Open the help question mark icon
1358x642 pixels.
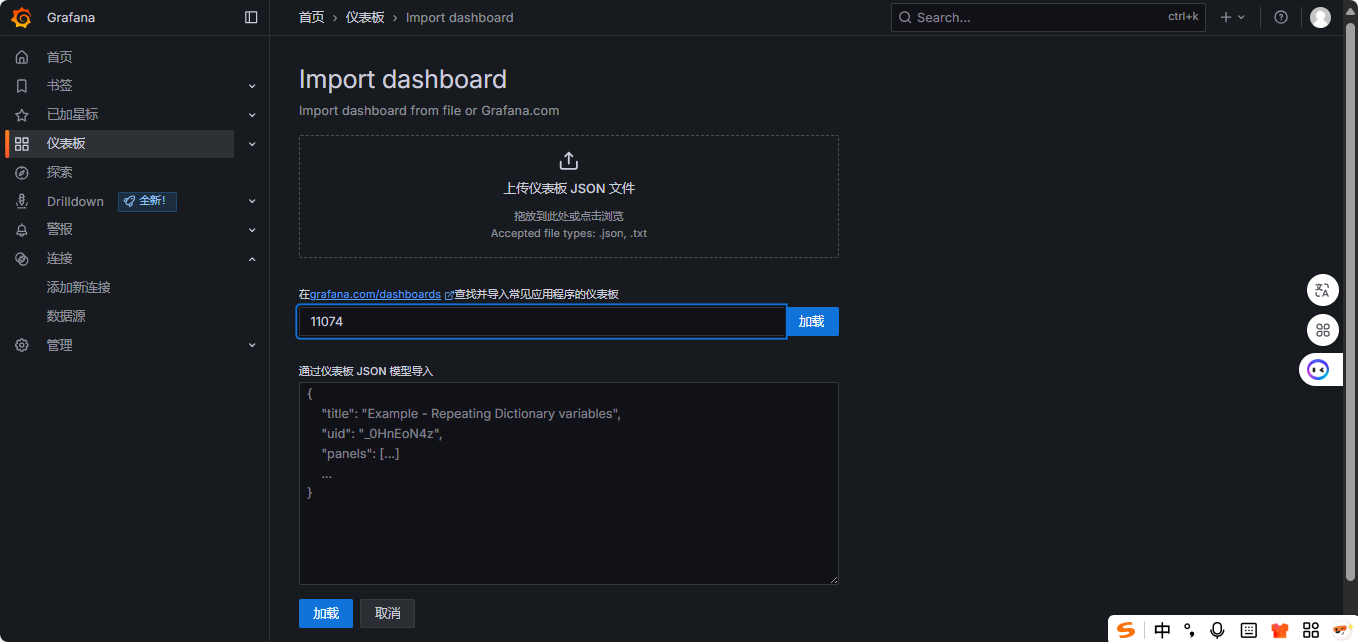click(x=1281, y=17)
